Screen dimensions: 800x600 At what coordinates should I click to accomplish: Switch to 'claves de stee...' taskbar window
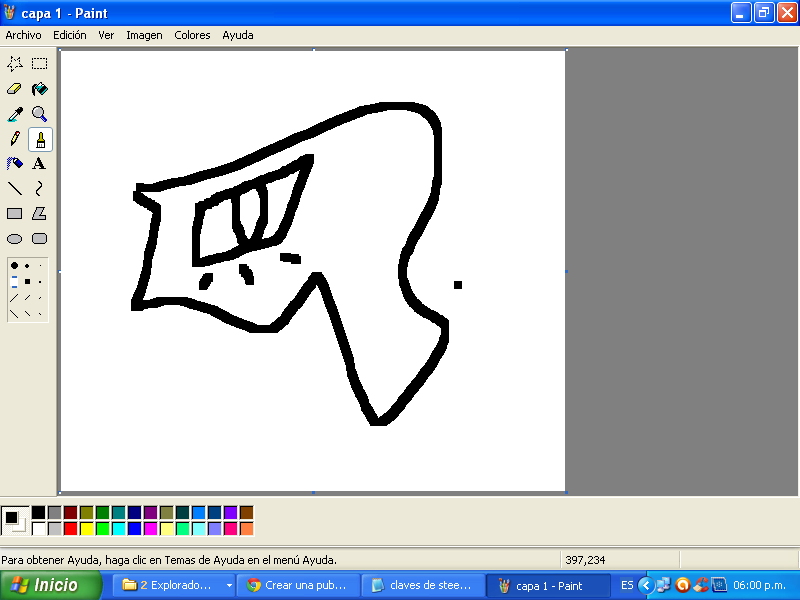423,585
